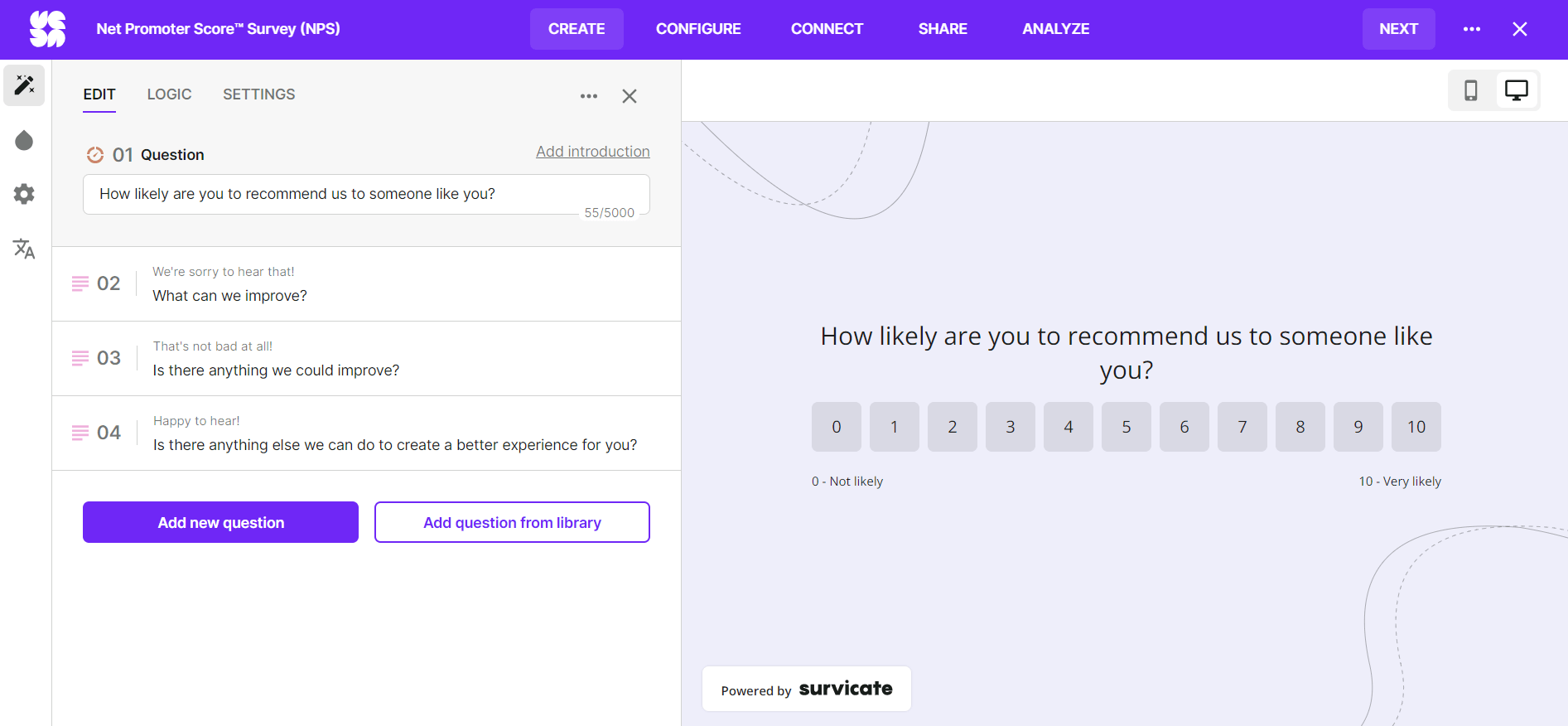
Task: Switch preview to mobile view
Action: [1470, 90]
